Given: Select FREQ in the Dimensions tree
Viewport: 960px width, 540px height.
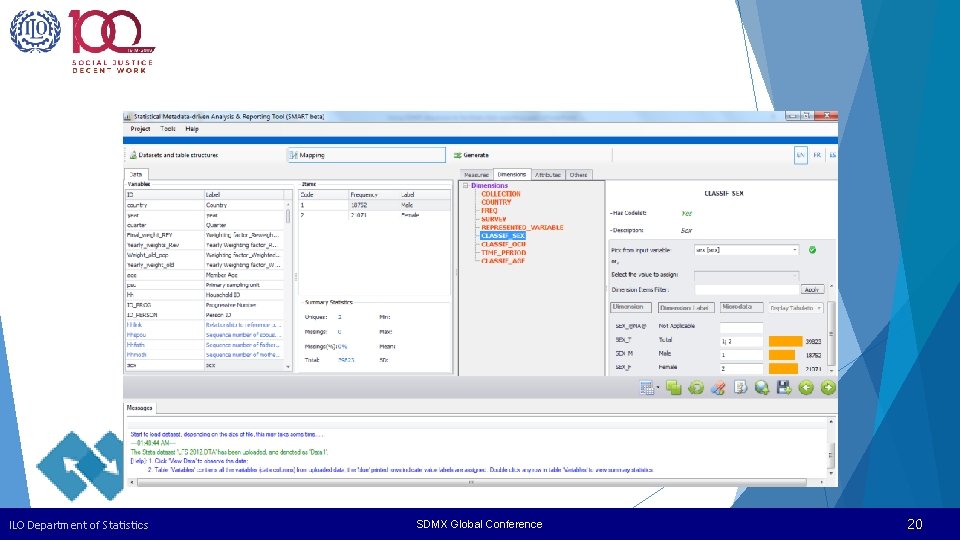Looking at the screenshot, I should 489,211.
